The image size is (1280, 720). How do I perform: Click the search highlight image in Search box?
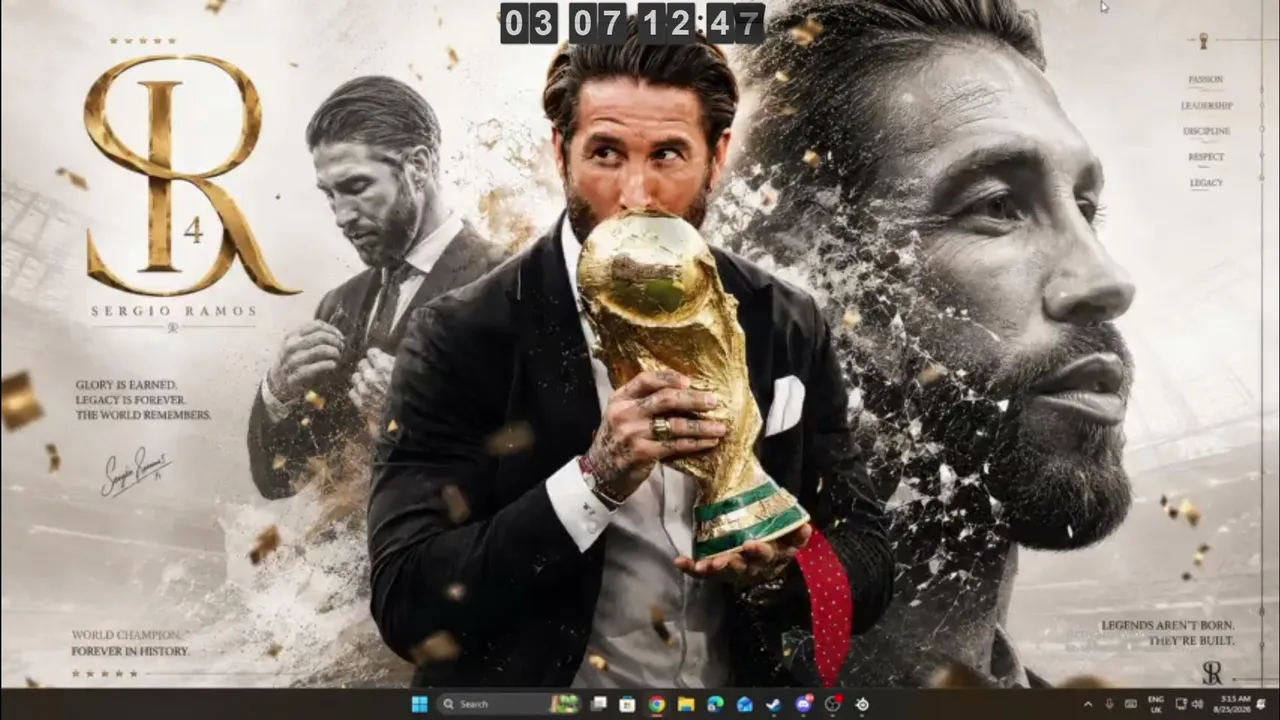565,704
